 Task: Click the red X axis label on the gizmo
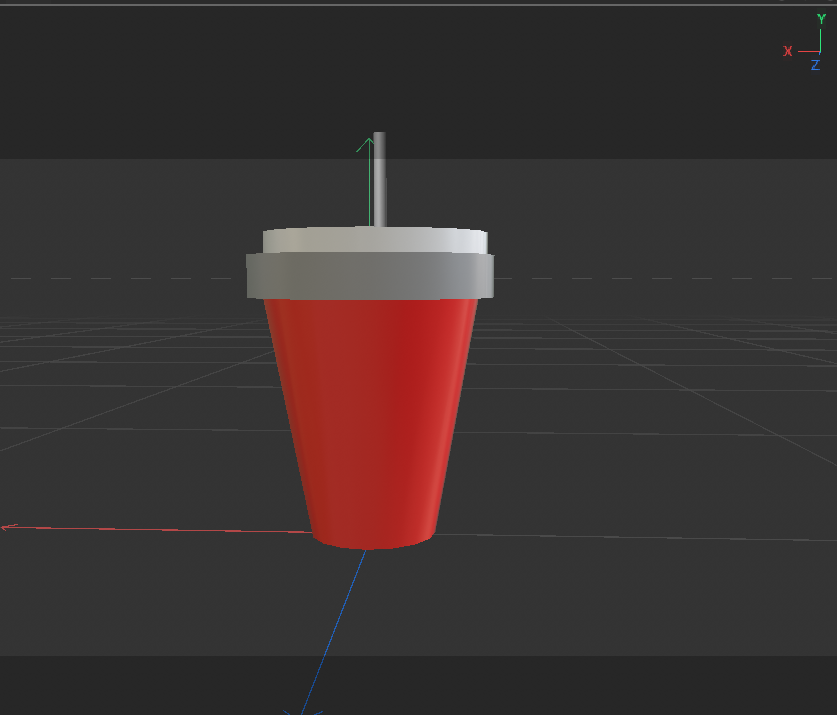[x=787, y=51]
